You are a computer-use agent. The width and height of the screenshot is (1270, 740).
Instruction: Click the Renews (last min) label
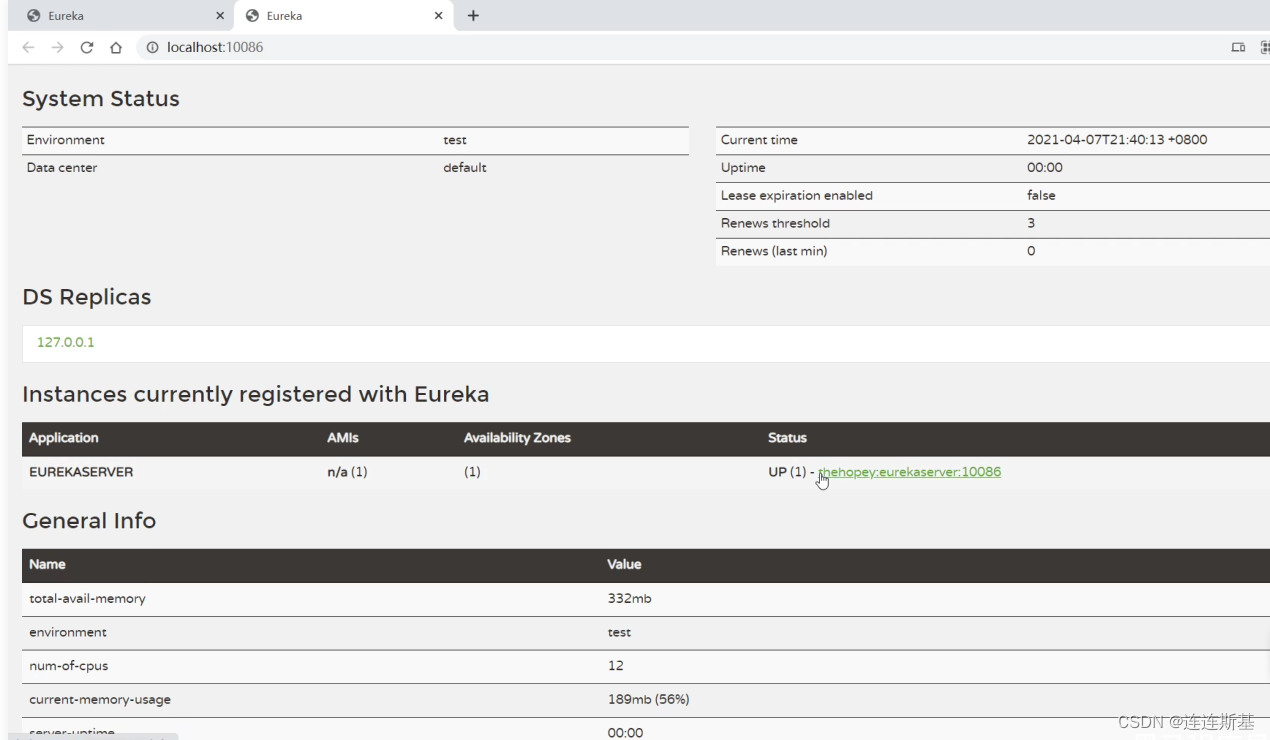click(774, 251)
